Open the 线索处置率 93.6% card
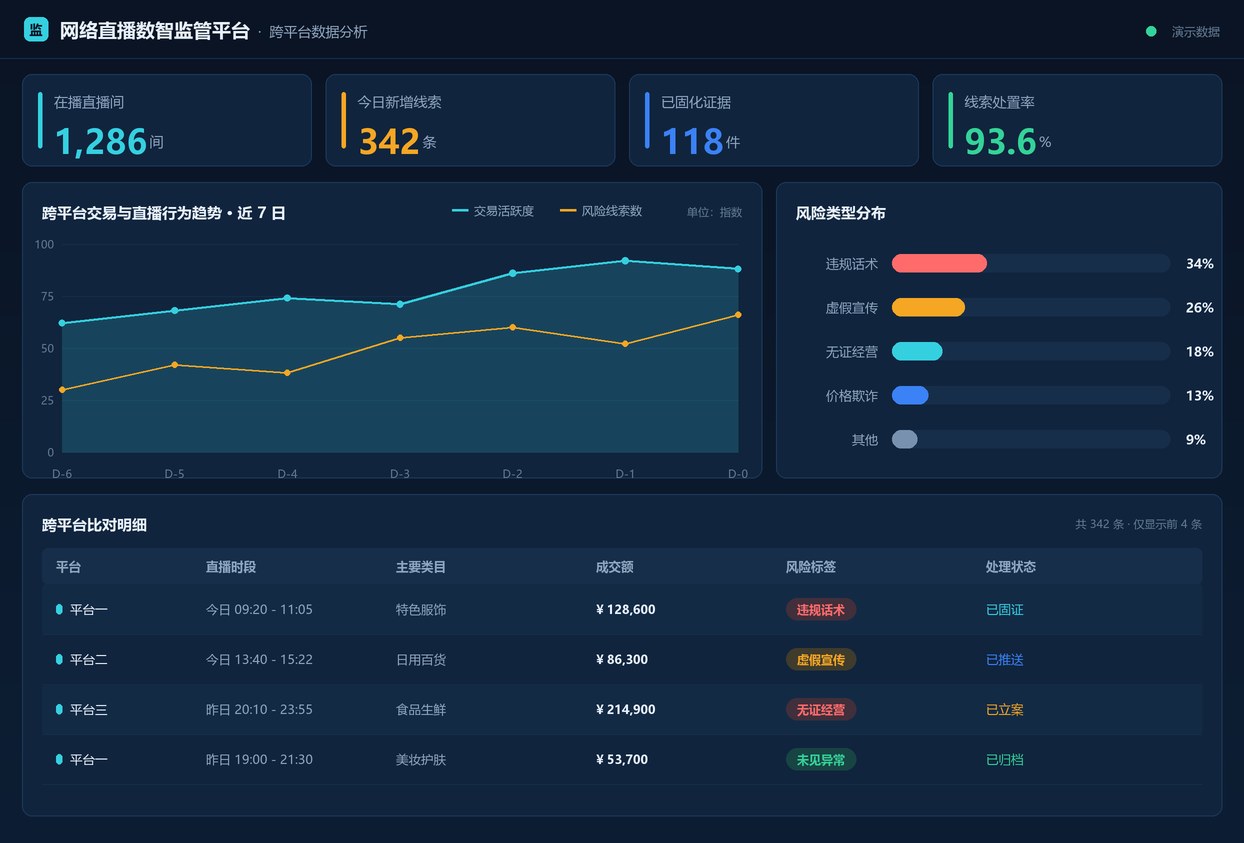Image resolution: width=1244 pixels, height=843 pixels. 1077,120
